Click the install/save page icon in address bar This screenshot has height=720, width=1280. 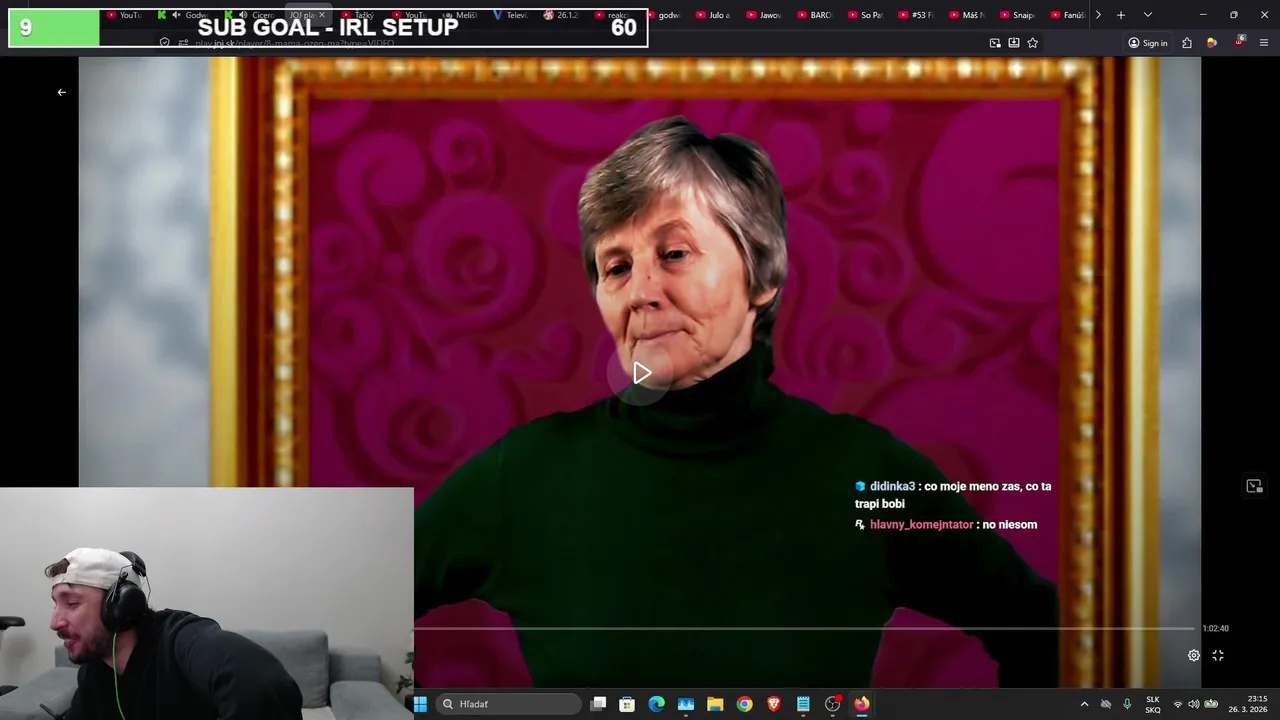coord(1014,43)
